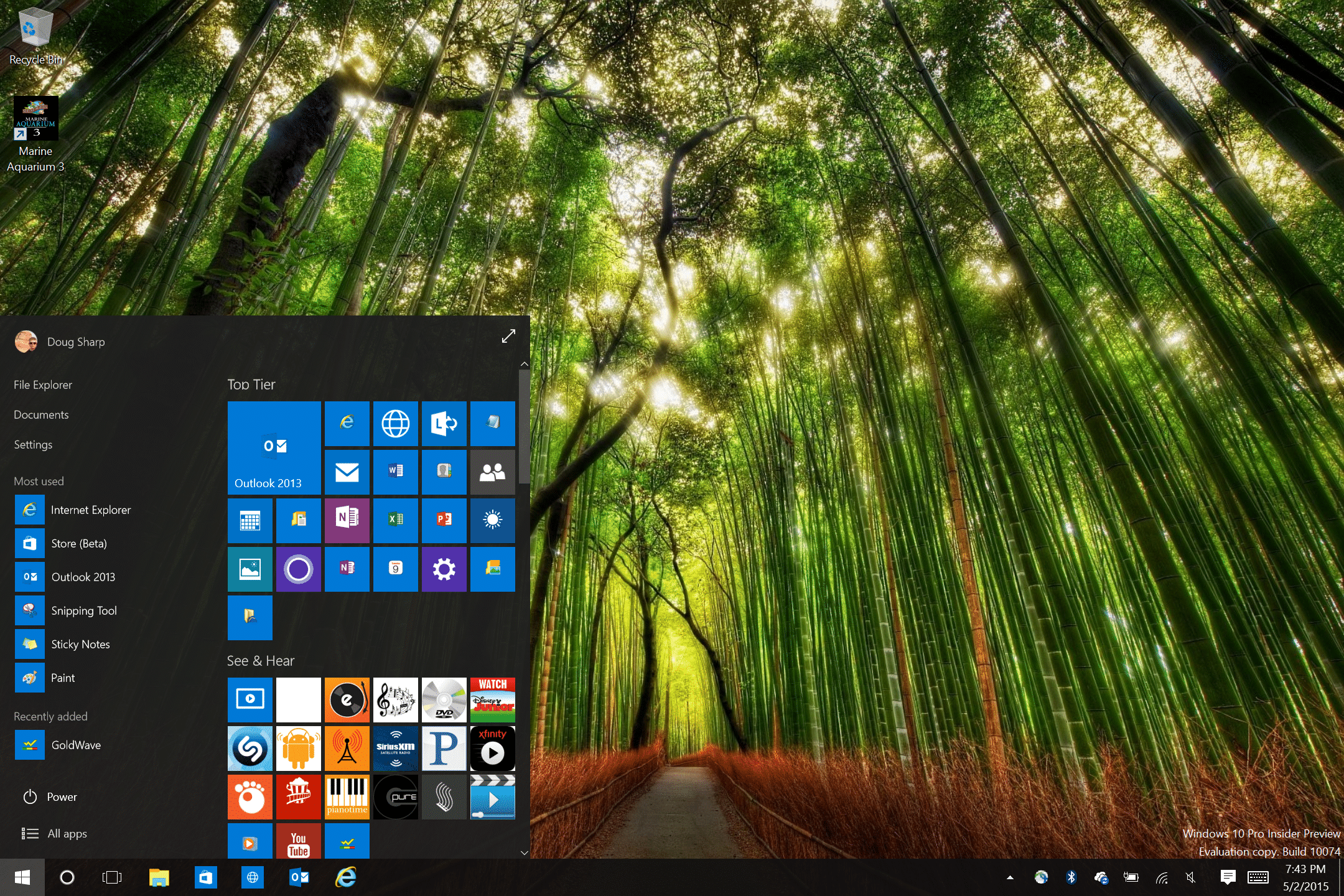Launch the orange GOM Player paw tile
1344x896 pixels.
click(250, 797)
